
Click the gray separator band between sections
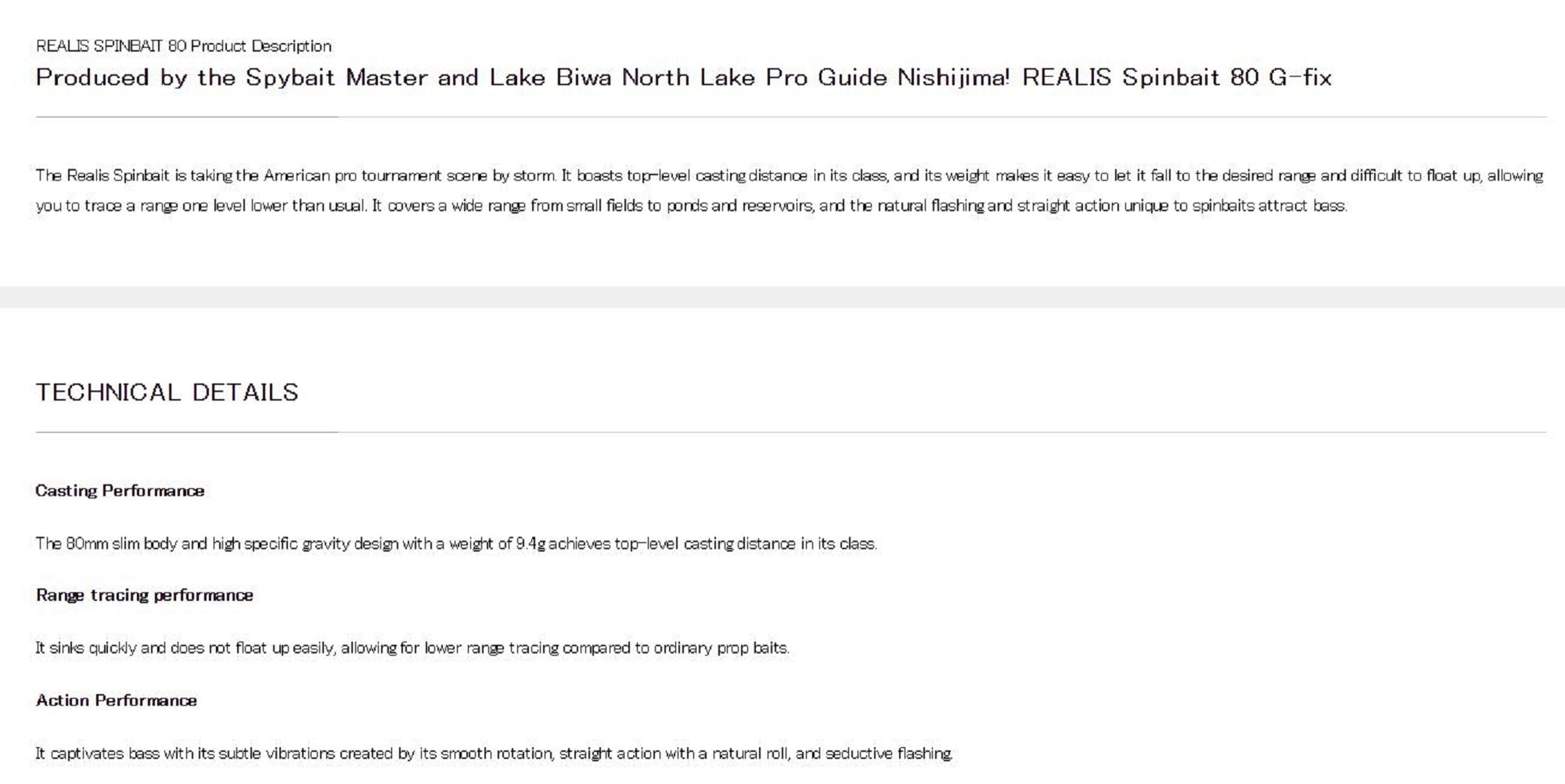click(x=782, y=297)
